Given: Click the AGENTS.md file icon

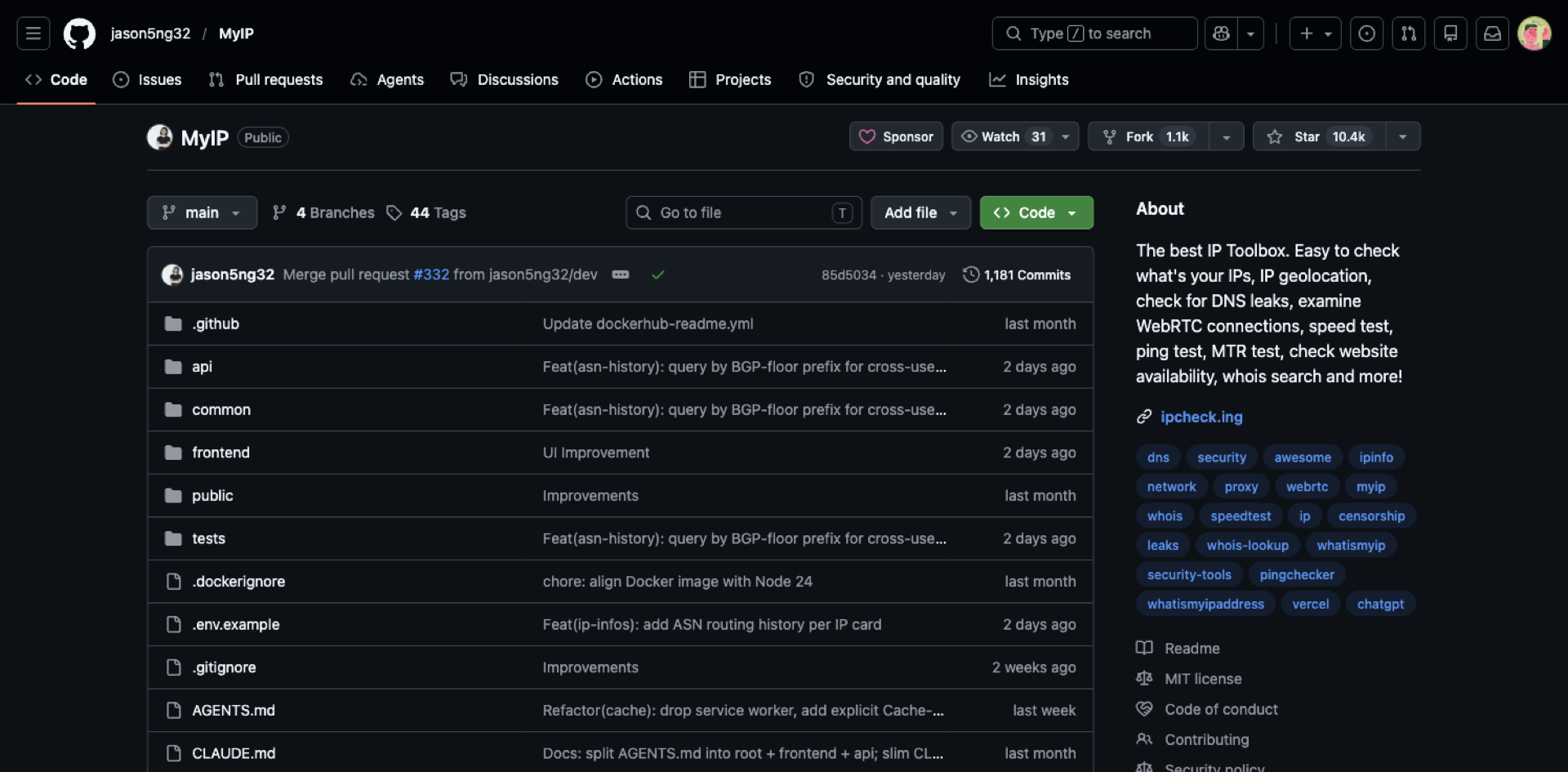Looking at the screenshot, I should [x=173, y=711].
